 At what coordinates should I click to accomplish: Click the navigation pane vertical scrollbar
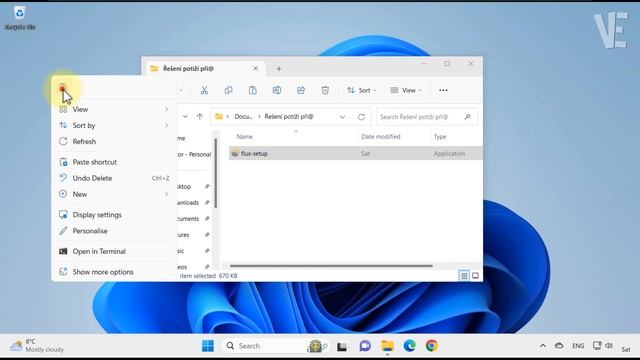[216, 173]
